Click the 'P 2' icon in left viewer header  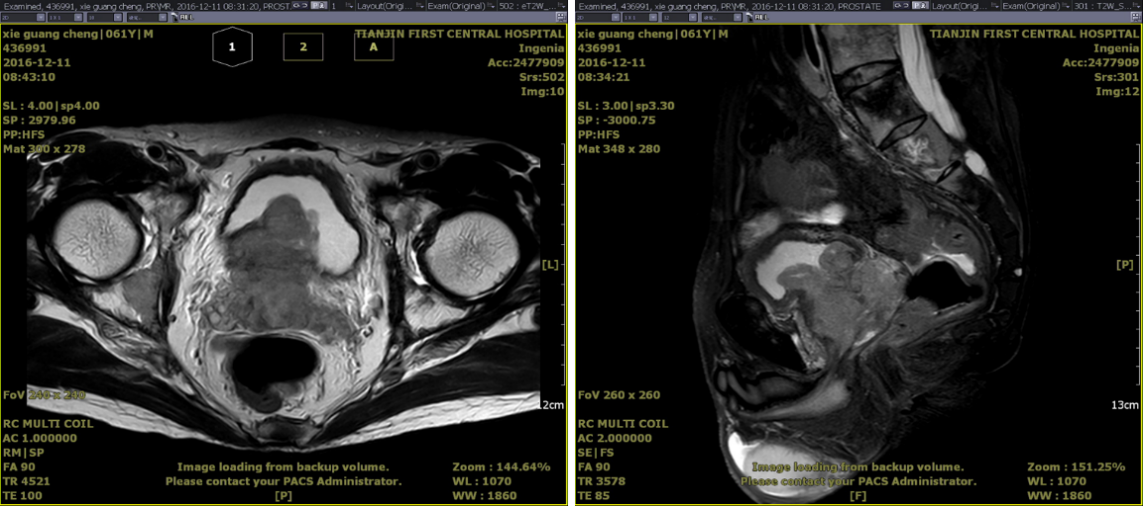[319, 5]
